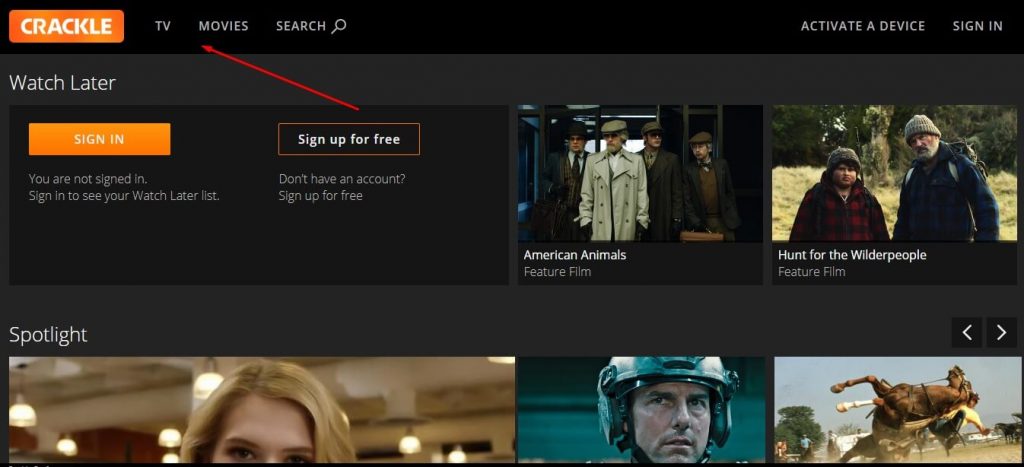Open the Movies menu
This screenshot has width=1024, height=467.
223,26
